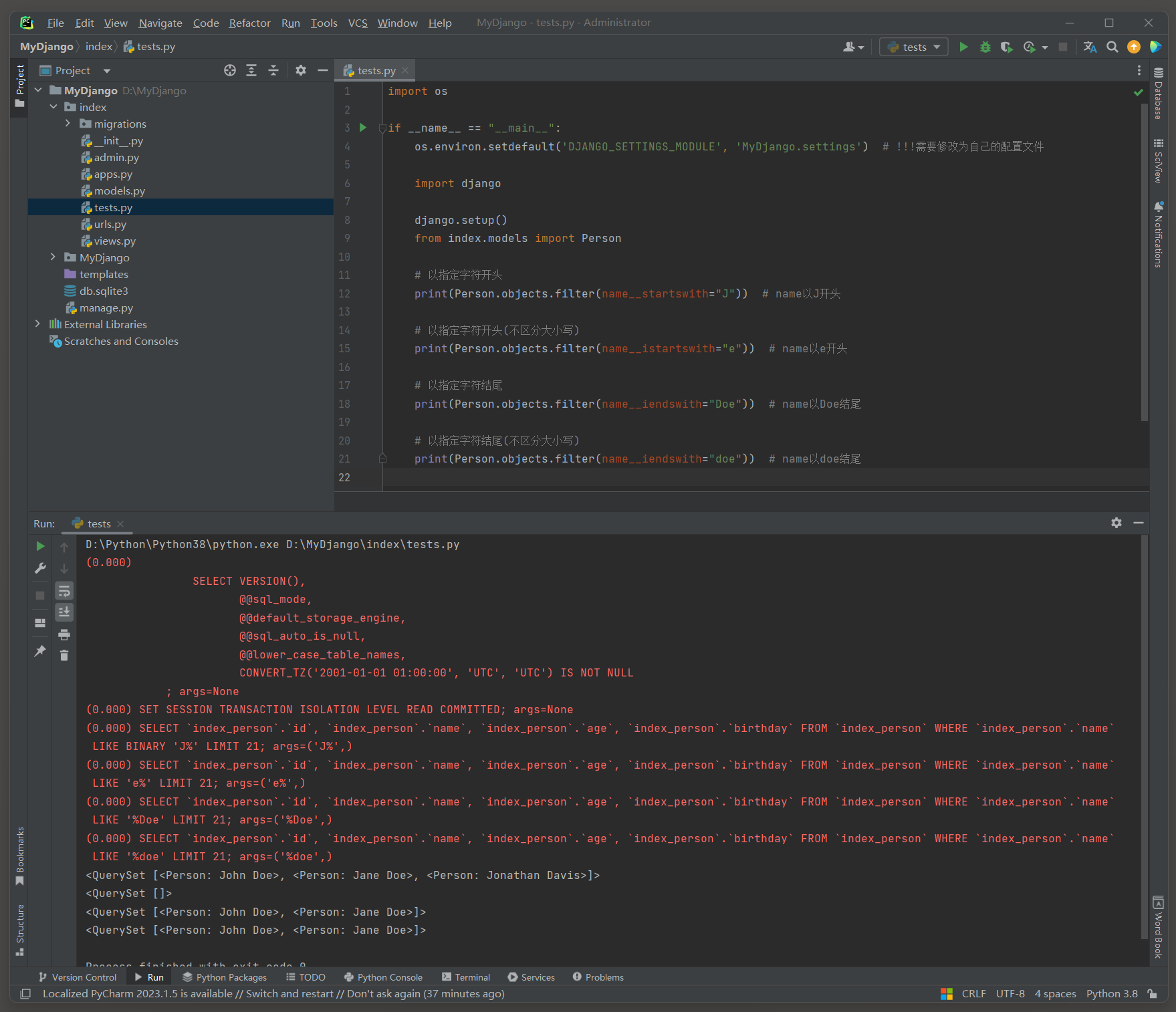The width and height of the screenshot is (1176, 1012).
Task: Collapse the MyDjango root folder
Action: point(38,90)
